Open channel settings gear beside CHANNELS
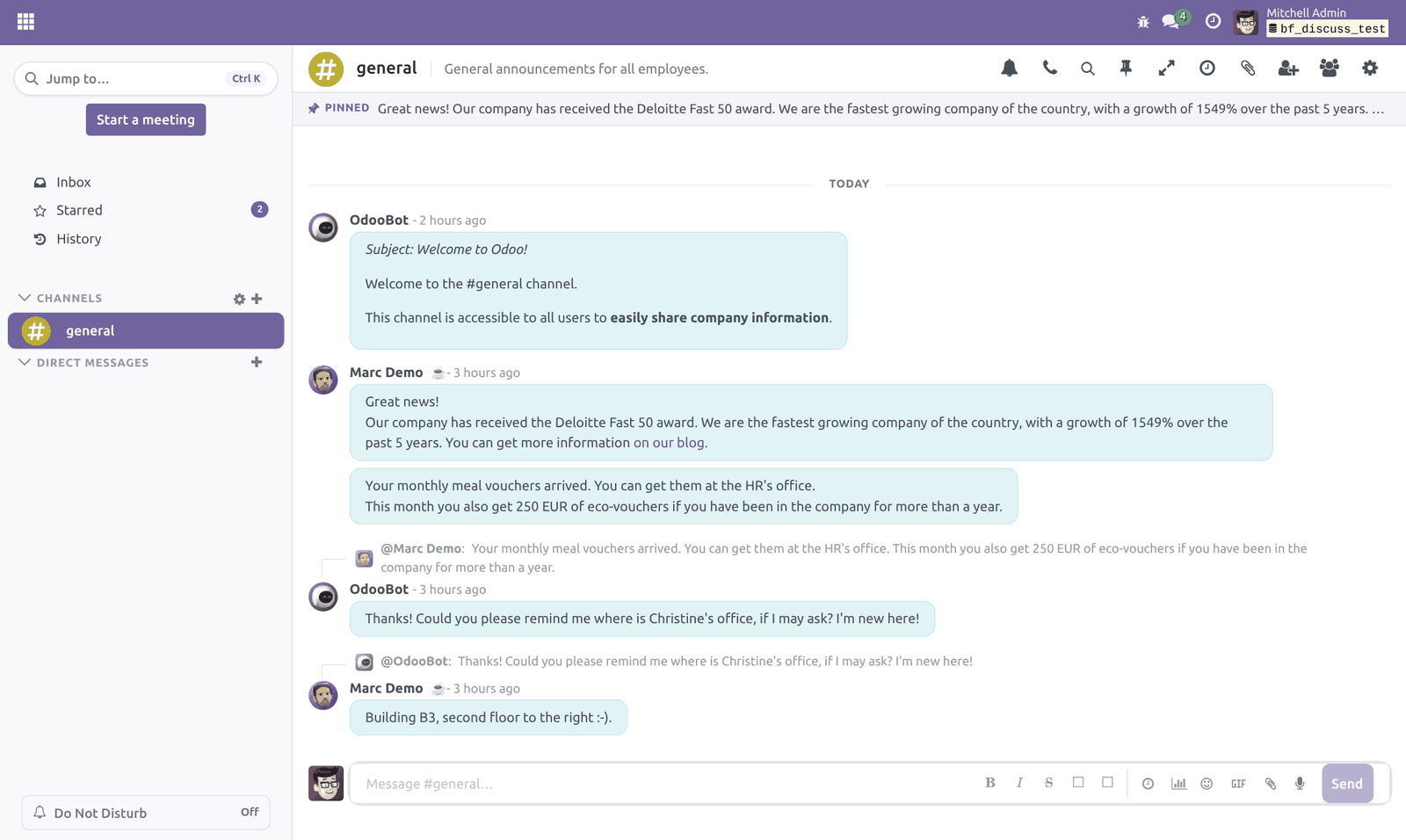This screenshot has height=840, width=1406. [239, 299]
